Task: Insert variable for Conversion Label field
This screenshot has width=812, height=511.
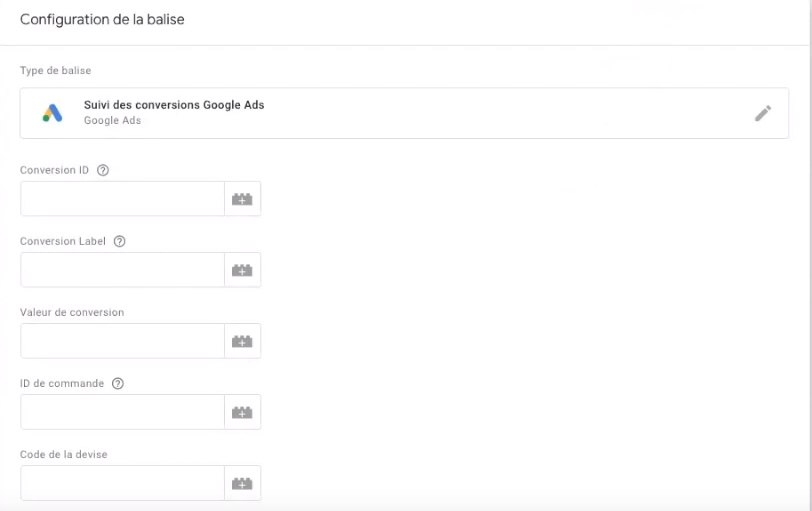Action: pyautogui.click(x=242, y=270)
